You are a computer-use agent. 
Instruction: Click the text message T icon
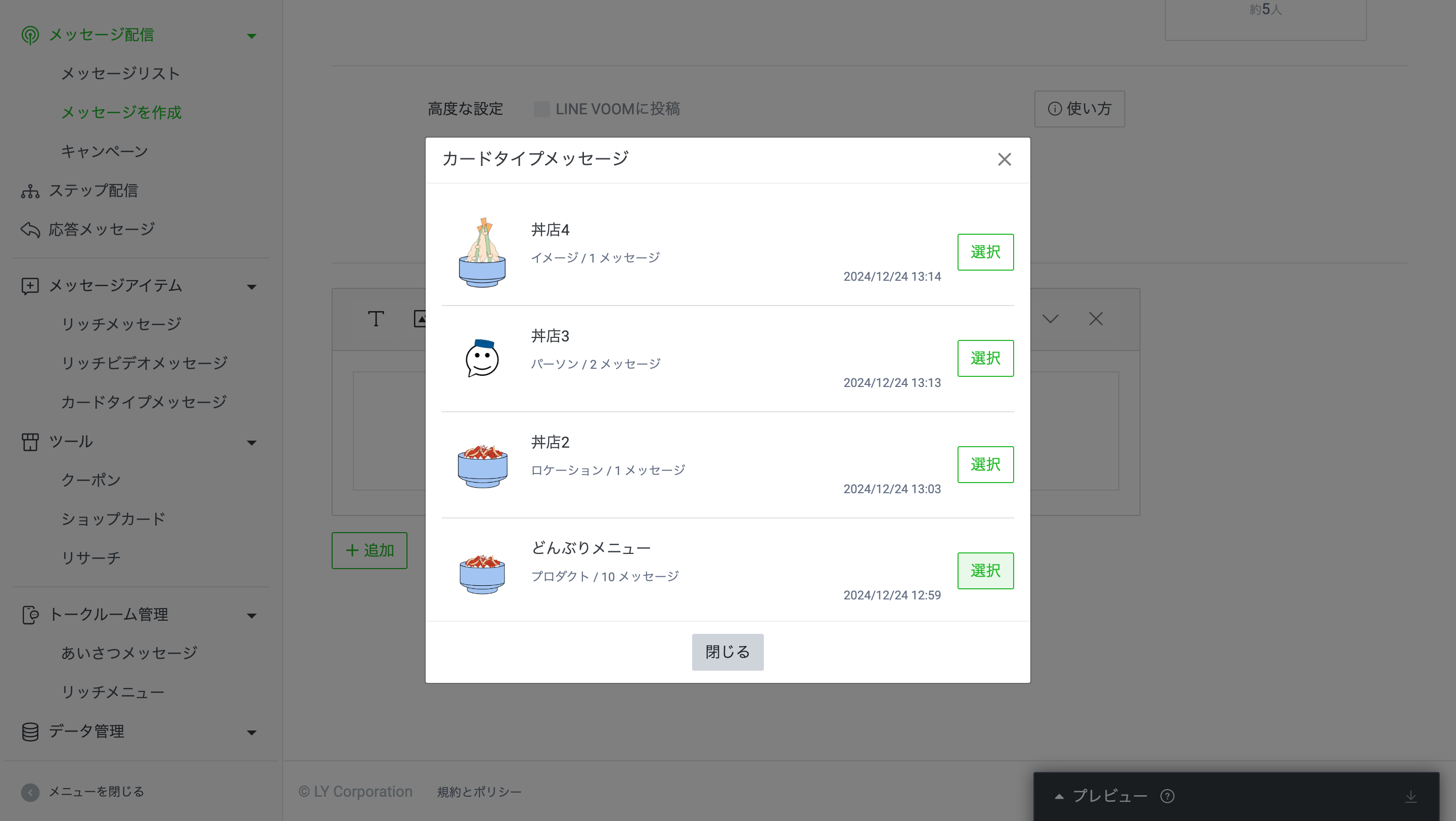pos(376,319)
